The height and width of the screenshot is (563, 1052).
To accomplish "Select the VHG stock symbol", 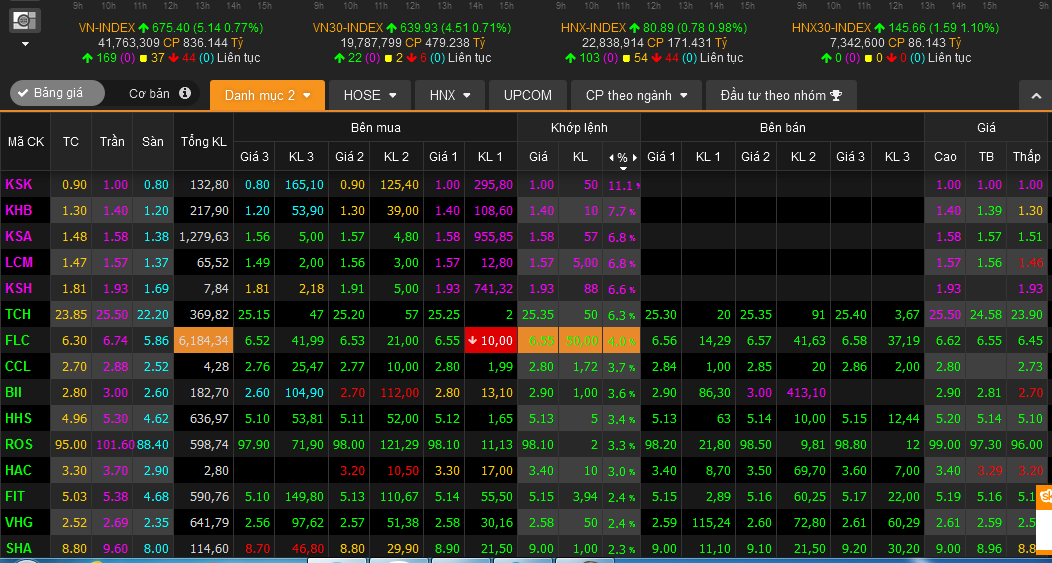I will (19, 522).
